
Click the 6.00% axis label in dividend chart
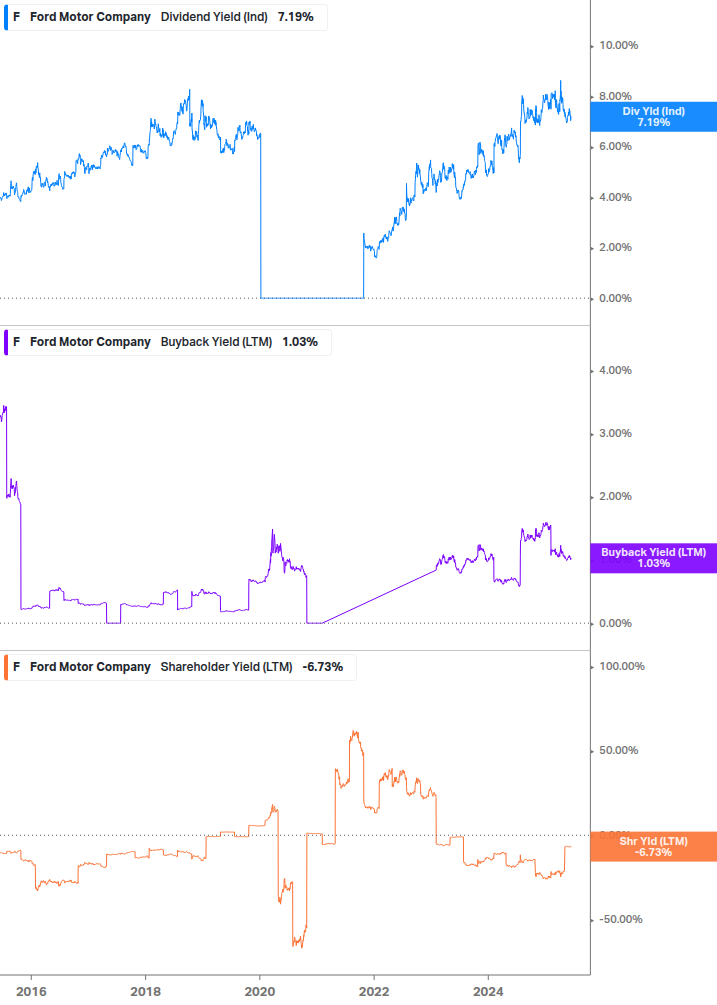tap(615, 147)
